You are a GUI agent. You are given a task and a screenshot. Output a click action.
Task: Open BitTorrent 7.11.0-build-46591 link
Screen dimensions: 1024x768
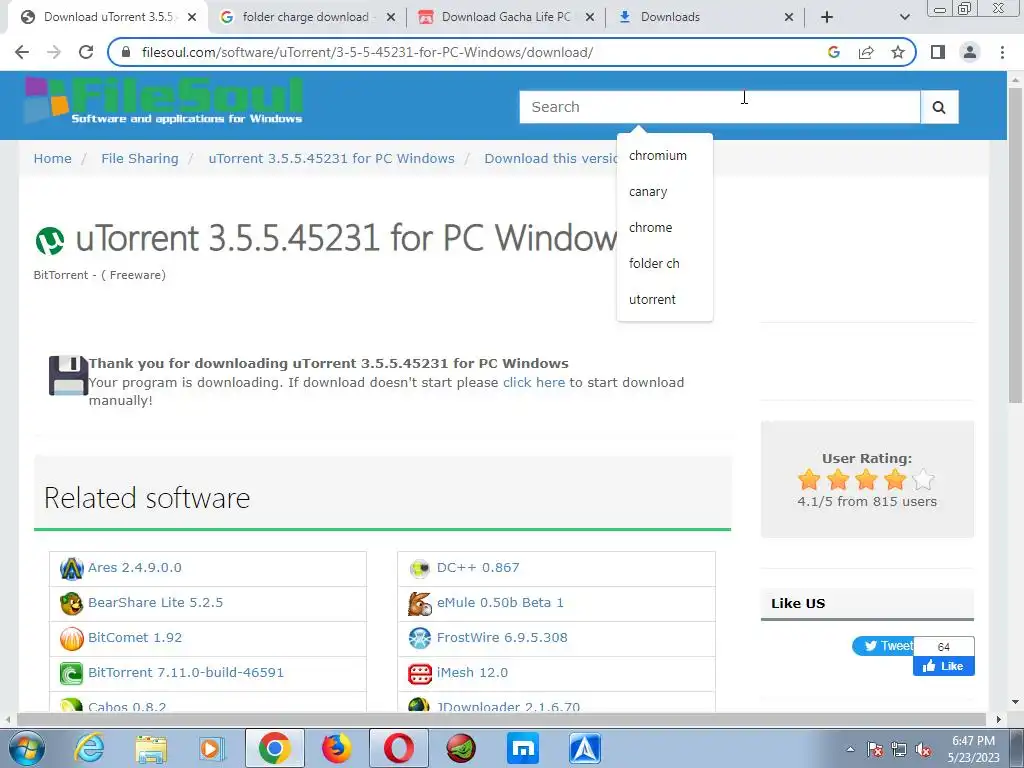pos(186,673)
